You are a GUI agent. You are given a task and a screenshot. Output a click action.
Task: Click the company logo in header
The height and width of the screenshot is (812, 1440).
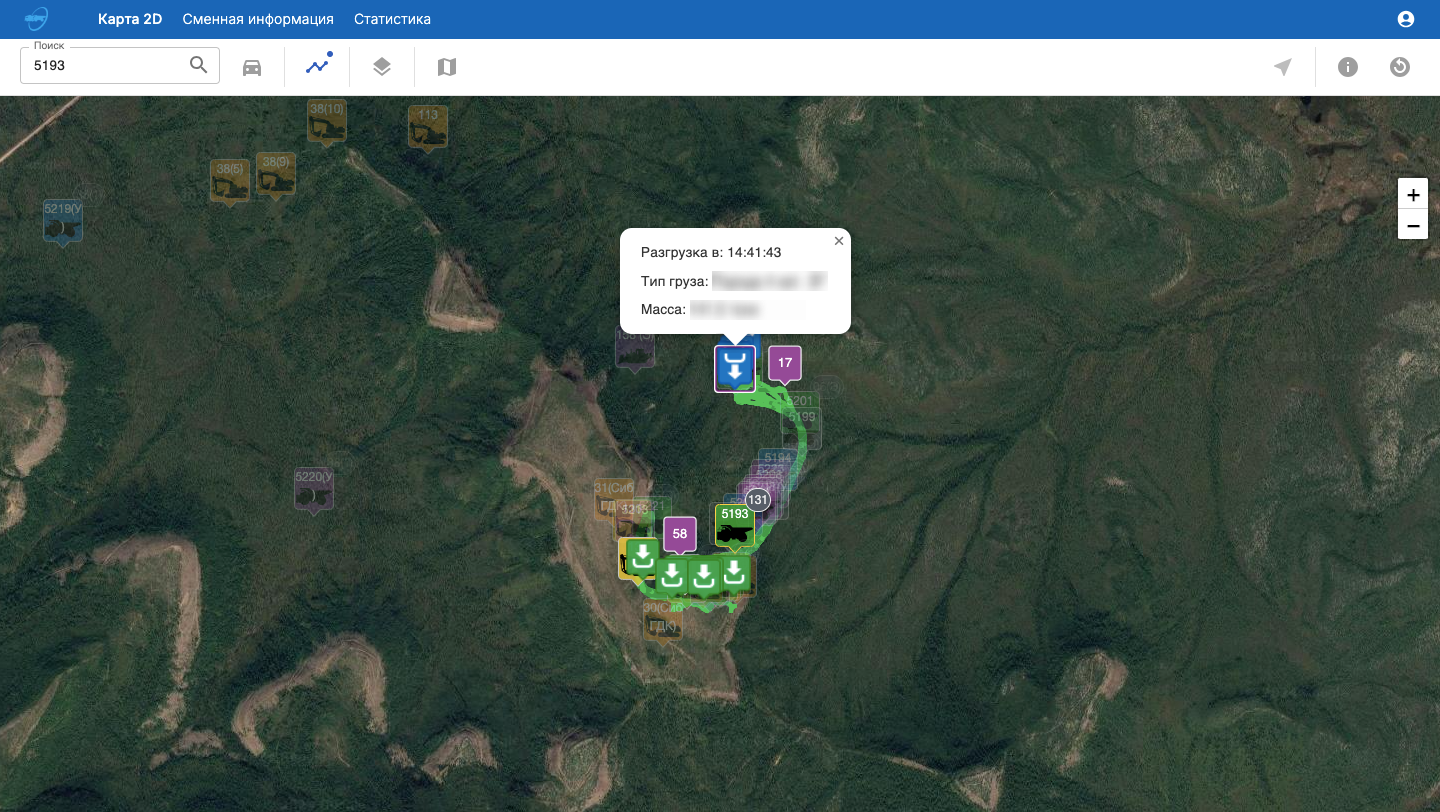[x=38, y=19]
